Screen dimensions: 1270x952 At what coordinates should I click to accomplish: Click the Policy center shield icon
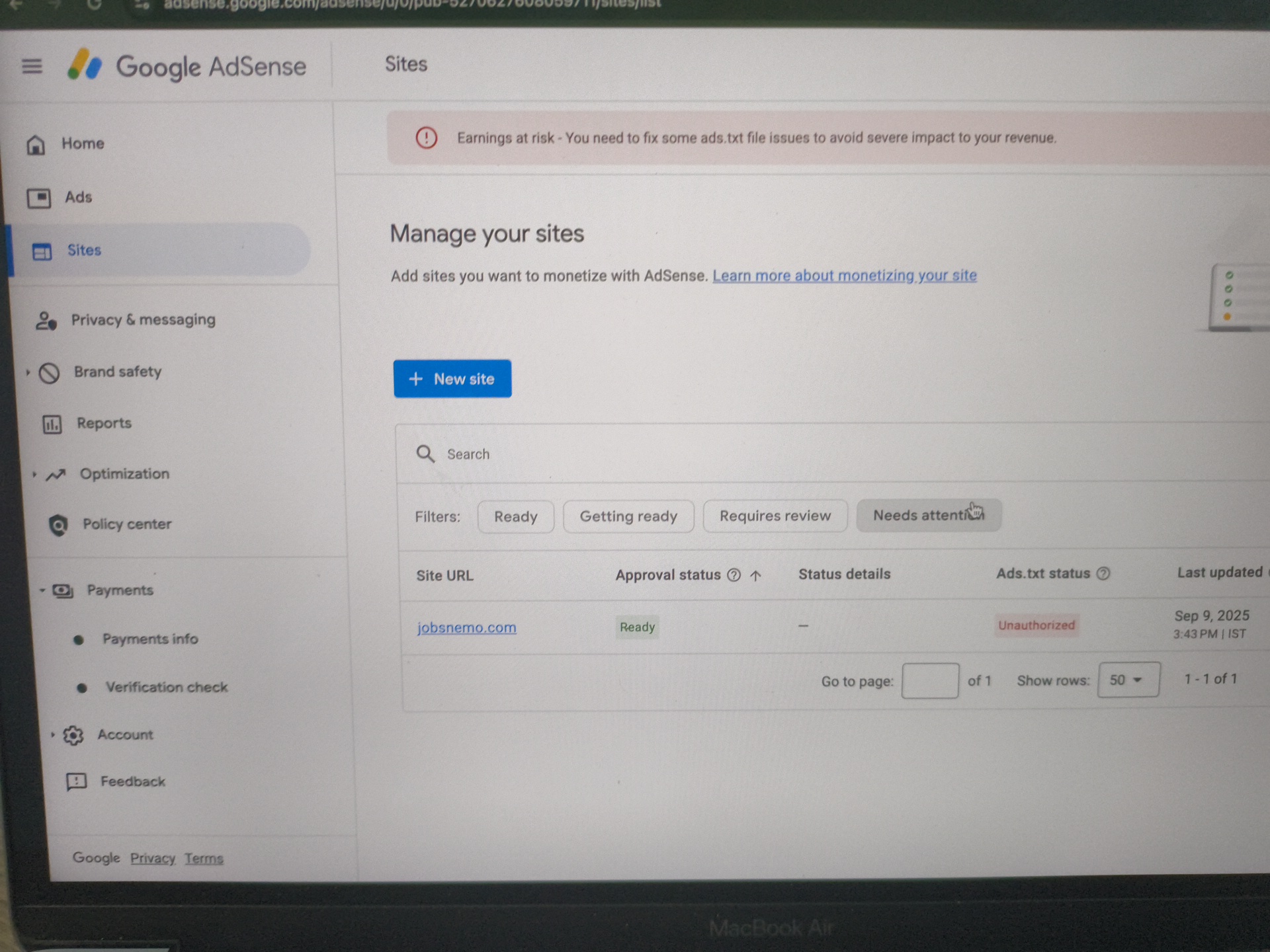(x=59, y=525)
